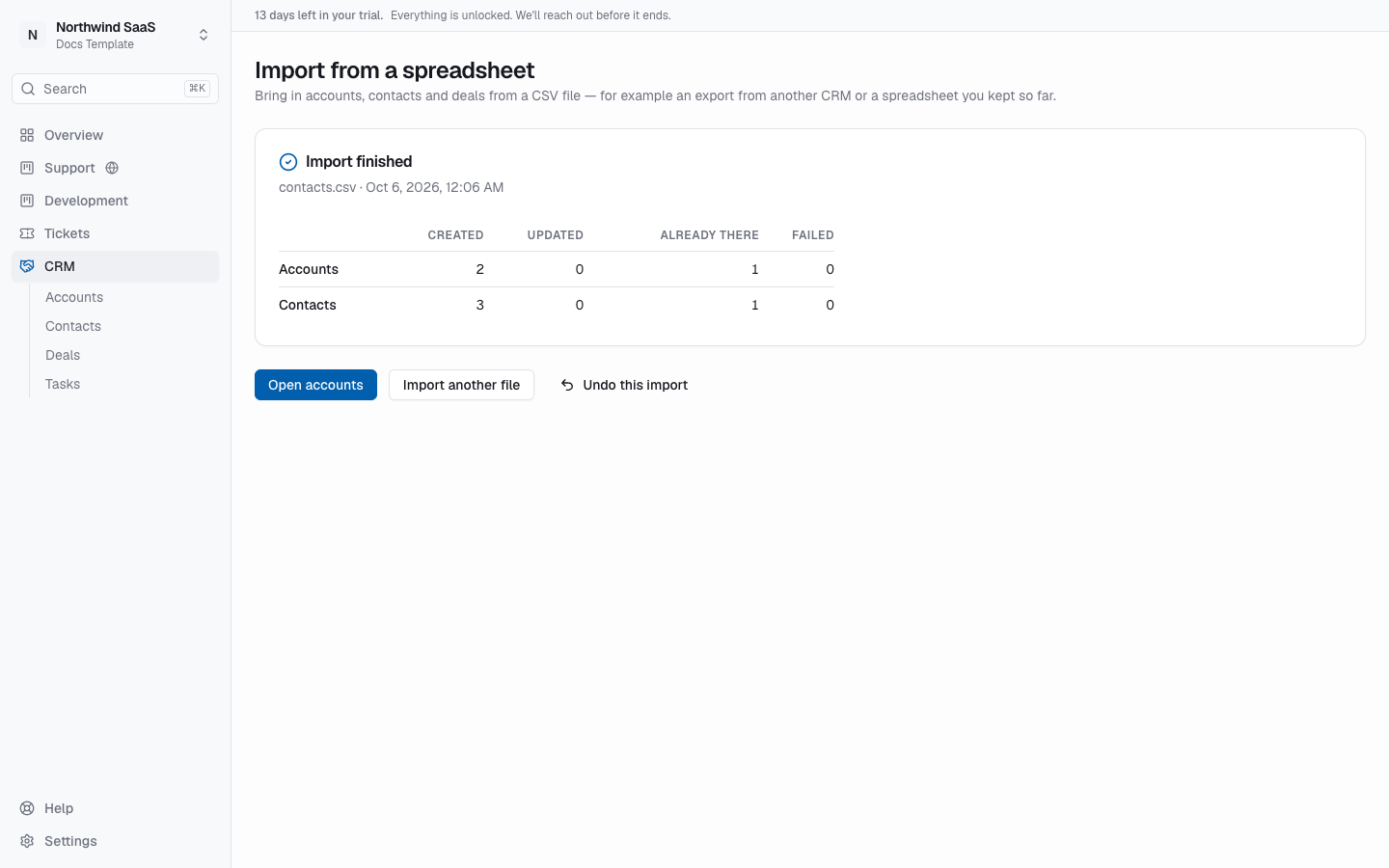Click the FAILED column header
Image resolution: width=1389 pixels, height=868 pixels.
[x=813, y=235]
